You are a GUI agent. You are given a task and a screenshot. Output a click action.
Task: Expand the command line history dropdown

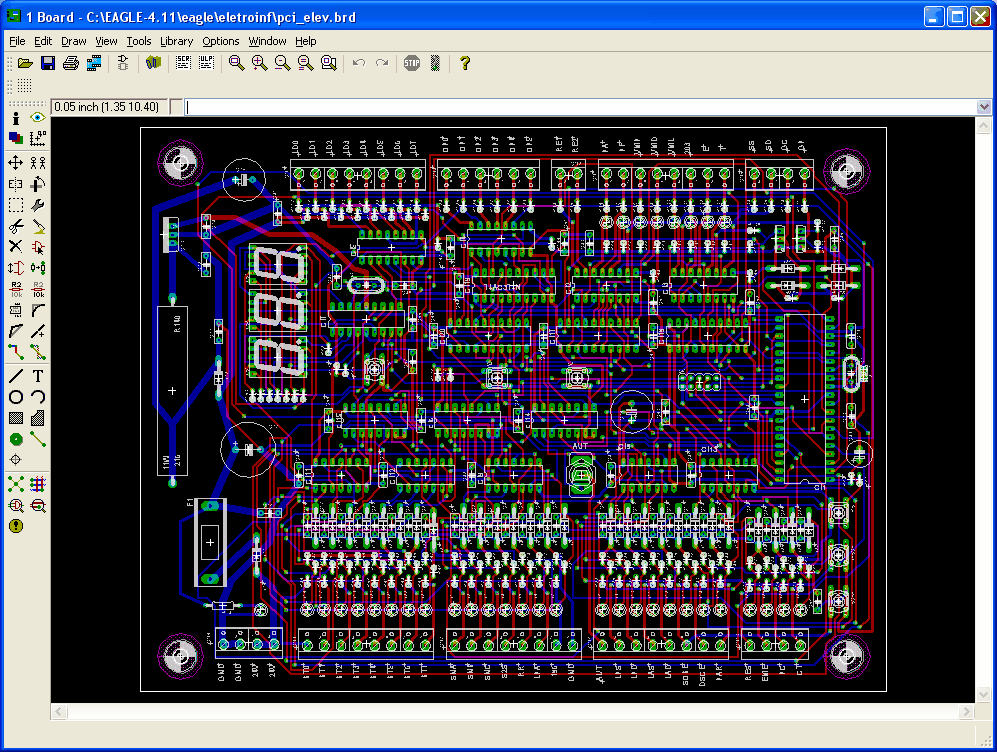[x=982, y=107]
